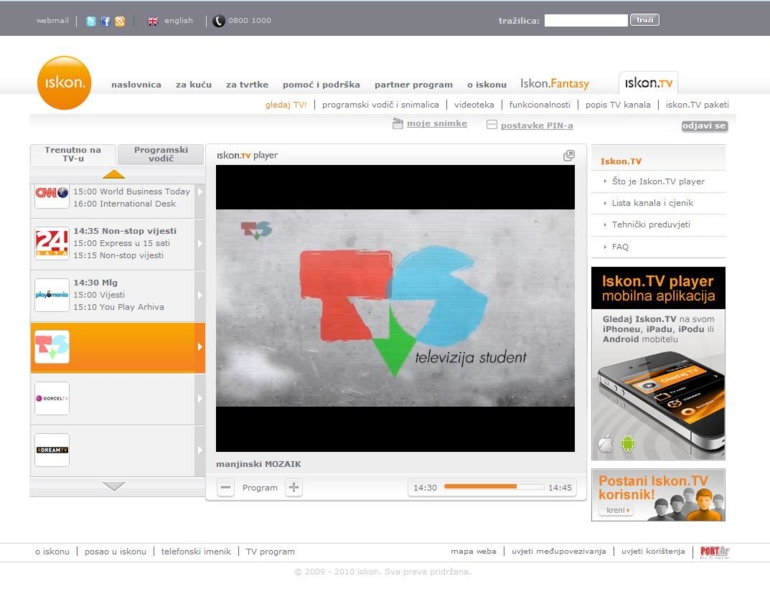
Task: Click the postavke PIN-a icon
Action: [492, 125]
